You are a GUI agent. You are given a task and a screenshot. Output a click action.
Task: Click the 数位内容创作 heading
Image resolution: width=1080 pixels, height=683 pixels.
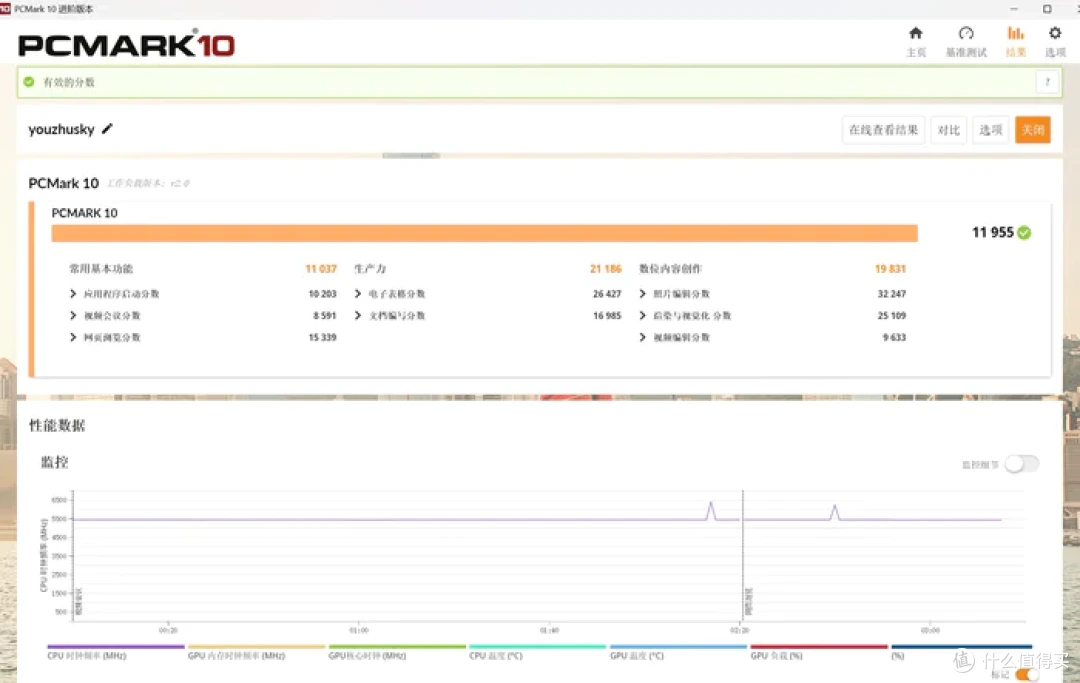(x=670, y=269)
